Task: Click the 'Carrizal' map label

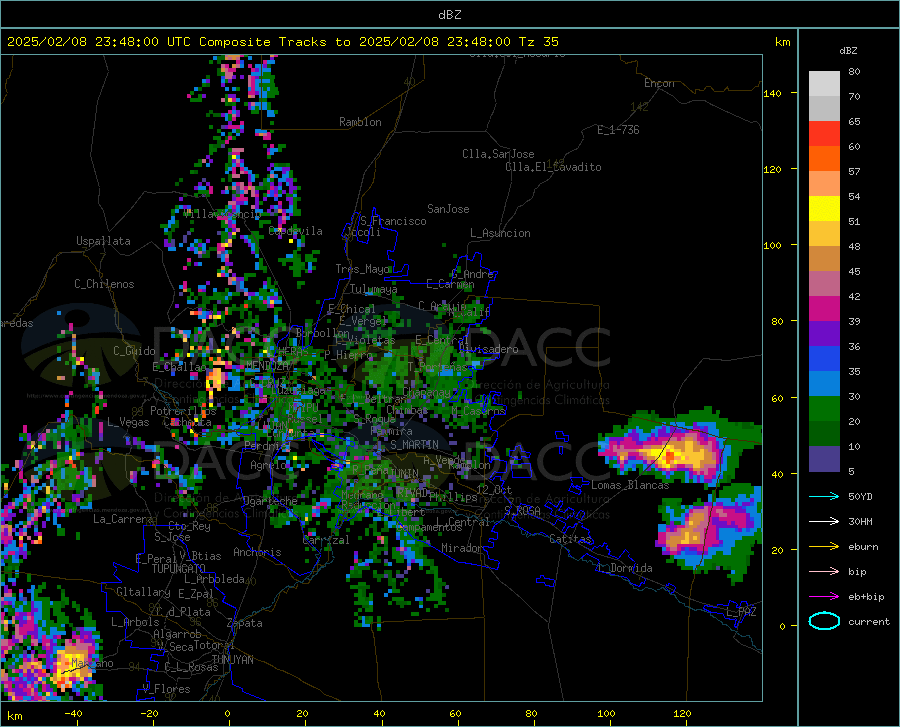Action: pyautogui.click(x=326, y=541)
